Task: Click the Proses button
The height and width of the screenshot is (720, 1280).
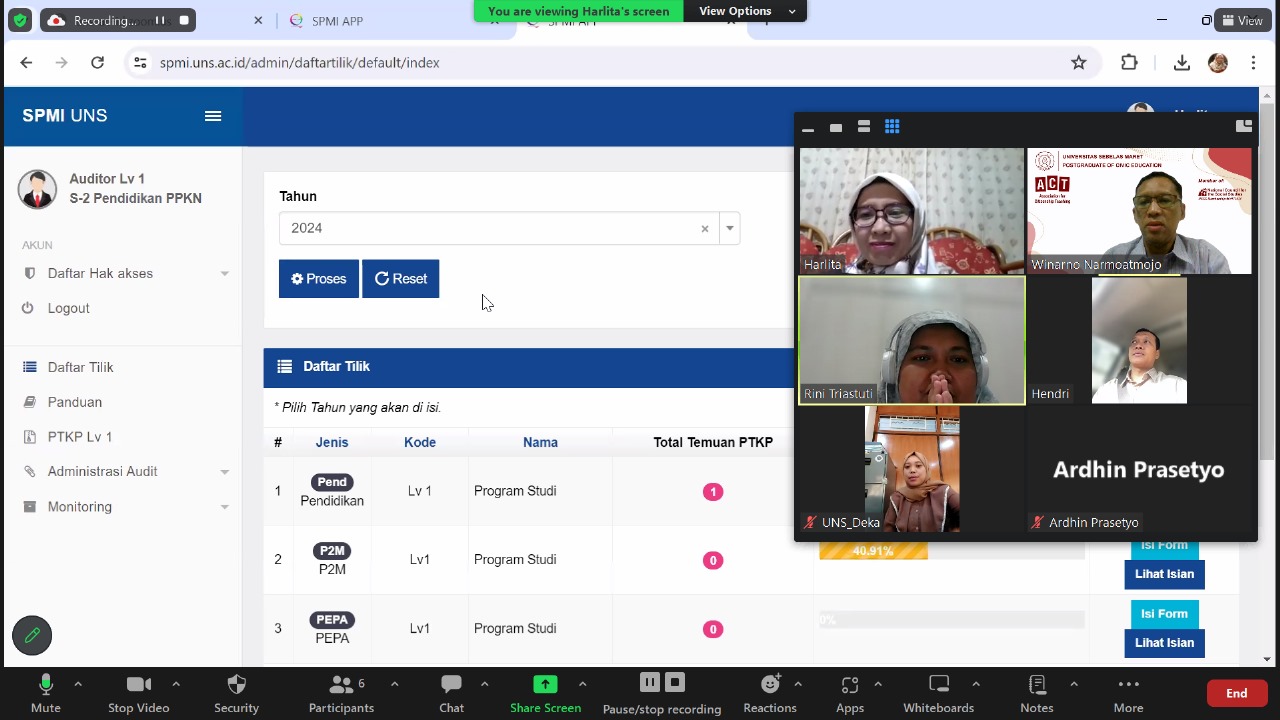Action: 318,279
